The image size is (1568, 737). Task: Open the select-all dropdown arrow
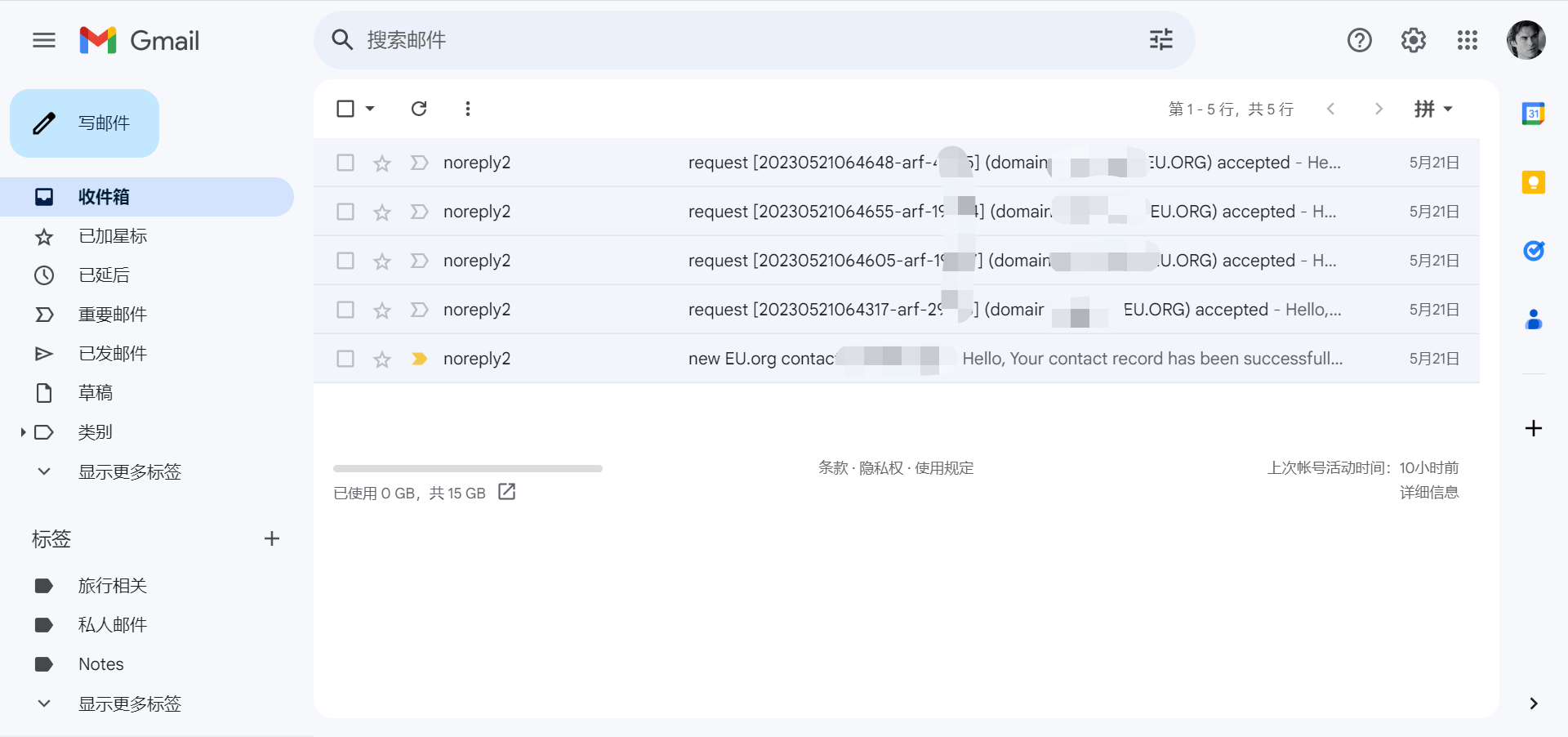370,109
